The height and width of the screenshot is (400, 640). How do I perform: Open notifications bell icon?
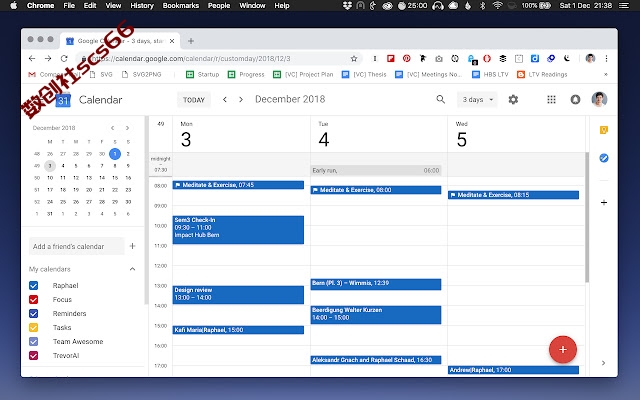pos(575,99)
